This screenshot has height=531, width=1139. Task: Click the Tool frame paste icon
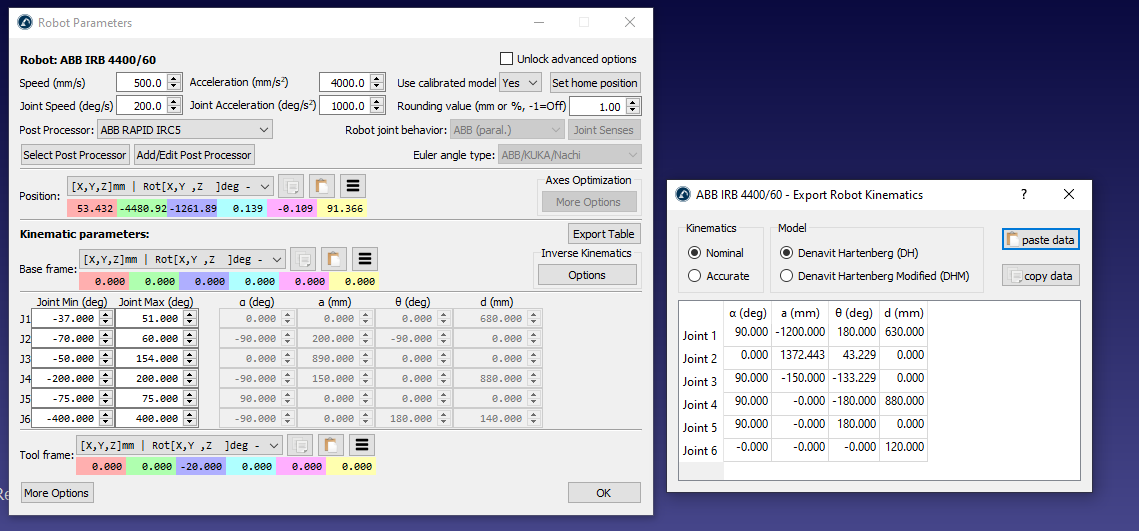point(330,445)
